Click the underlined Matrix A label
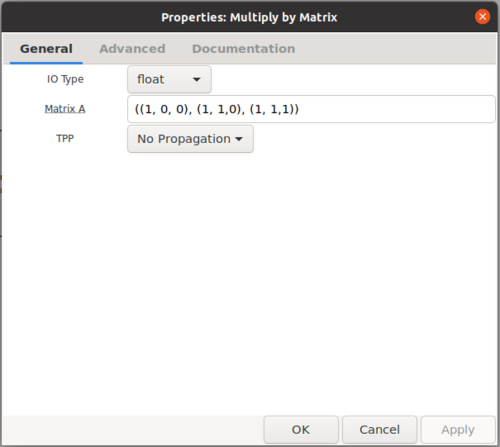The width and height of the screenshot is (500, 447). pos(65,109)
